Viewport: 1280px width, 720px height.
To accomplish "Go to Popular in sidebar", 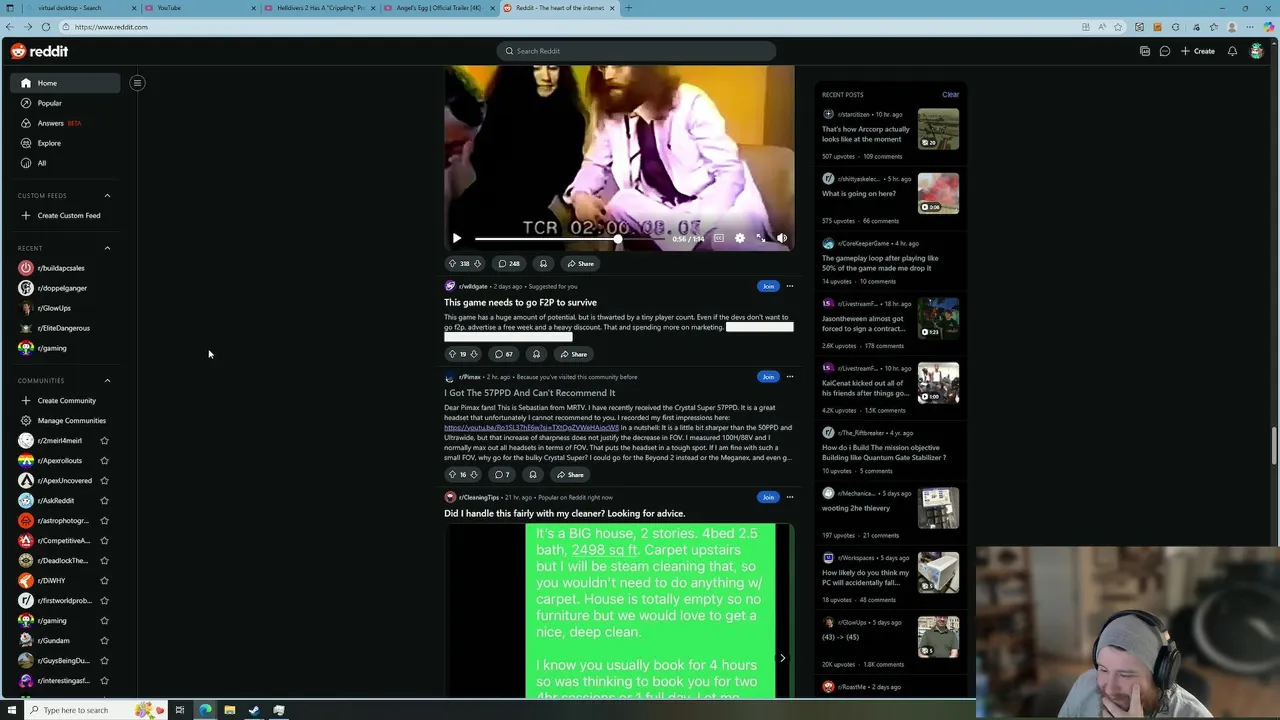I will pos(66,103).
